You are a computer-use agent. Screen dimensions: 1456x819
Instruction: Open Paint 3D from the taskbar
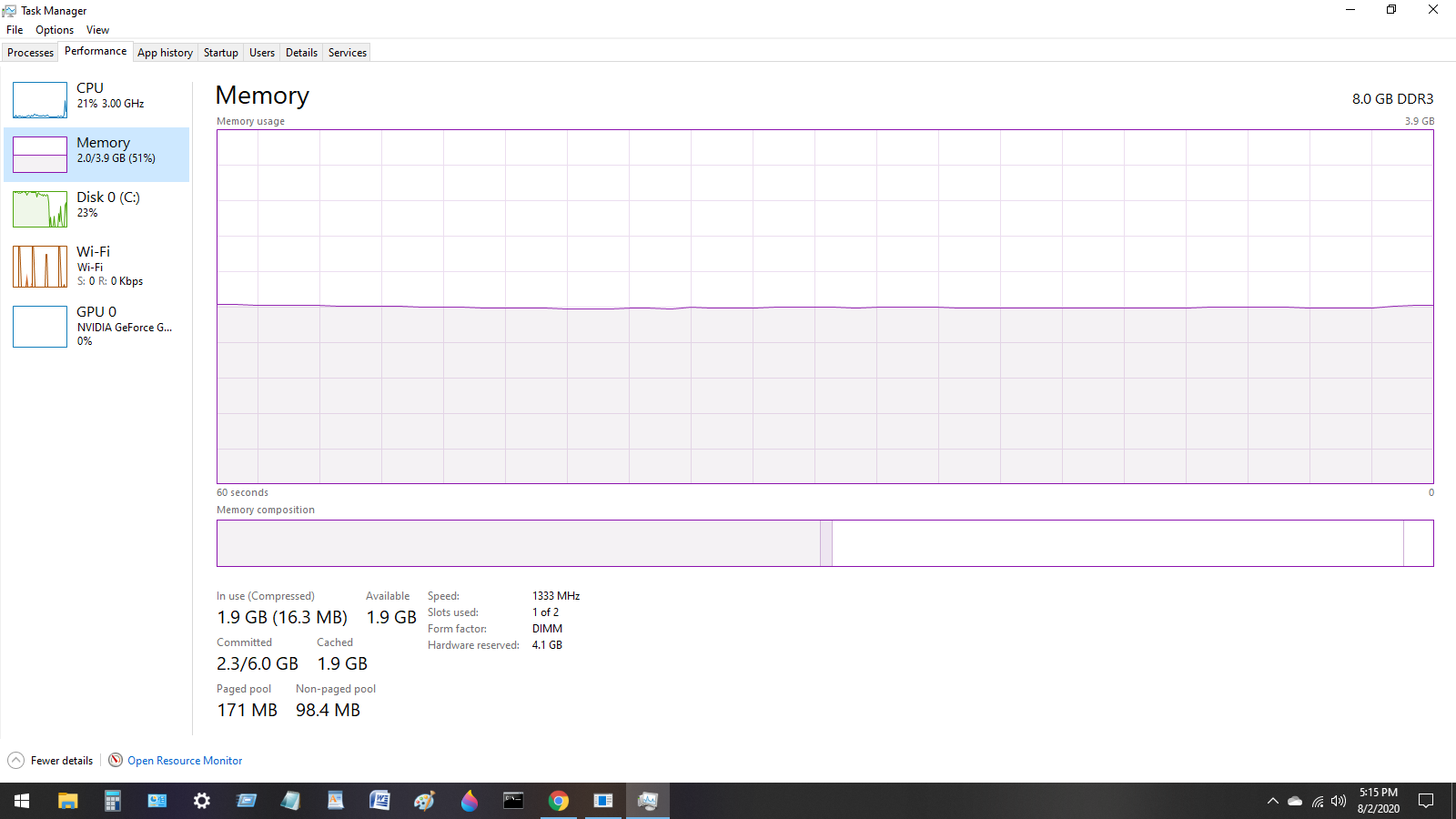(469, 801)
